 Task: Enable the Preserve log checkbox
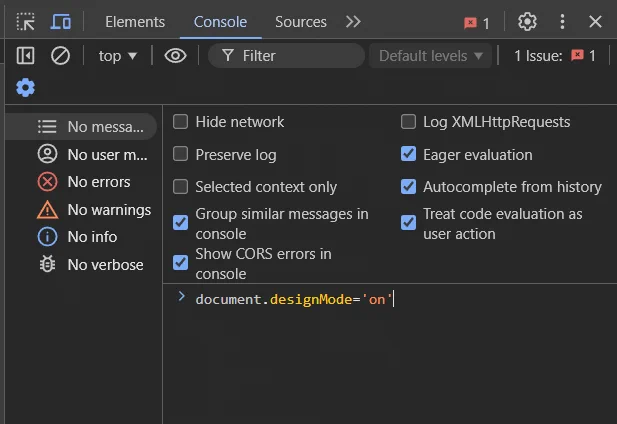[x=181, y=154]
